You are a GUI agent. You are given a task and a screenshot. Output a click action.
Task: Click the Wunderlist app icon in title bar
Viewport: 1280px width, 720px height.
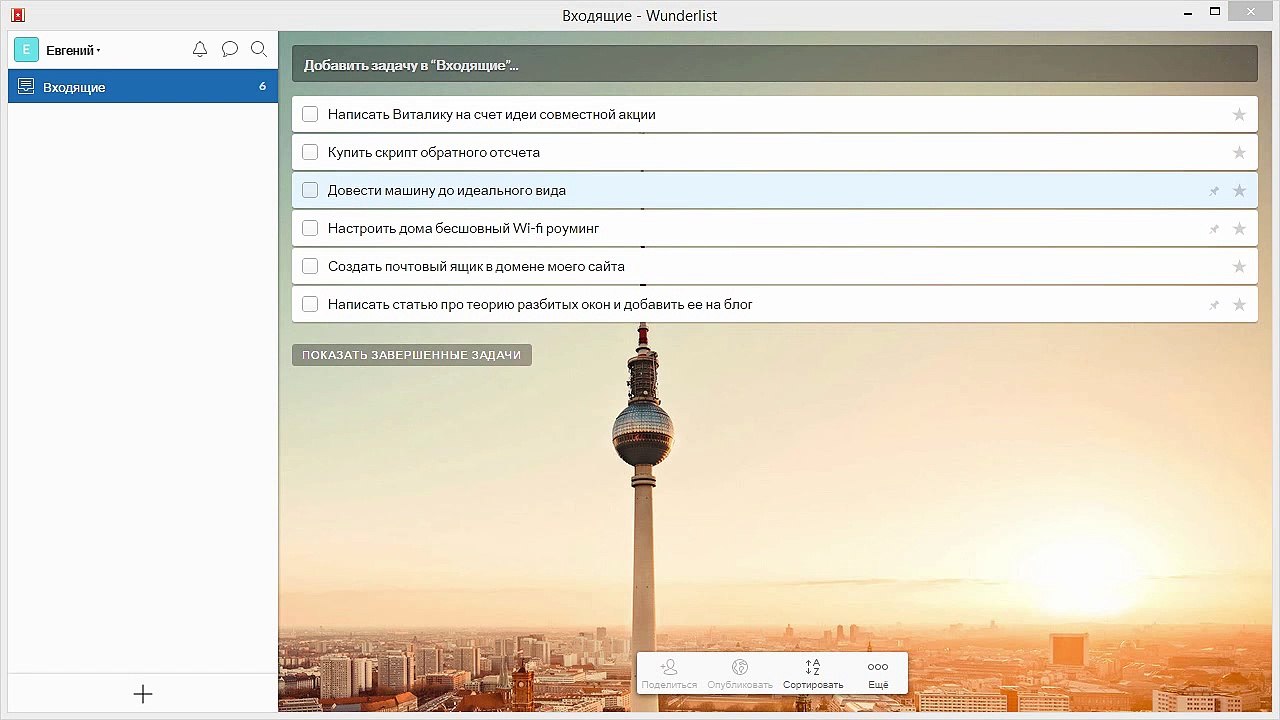pyautogui.click(x=17, y=14)
